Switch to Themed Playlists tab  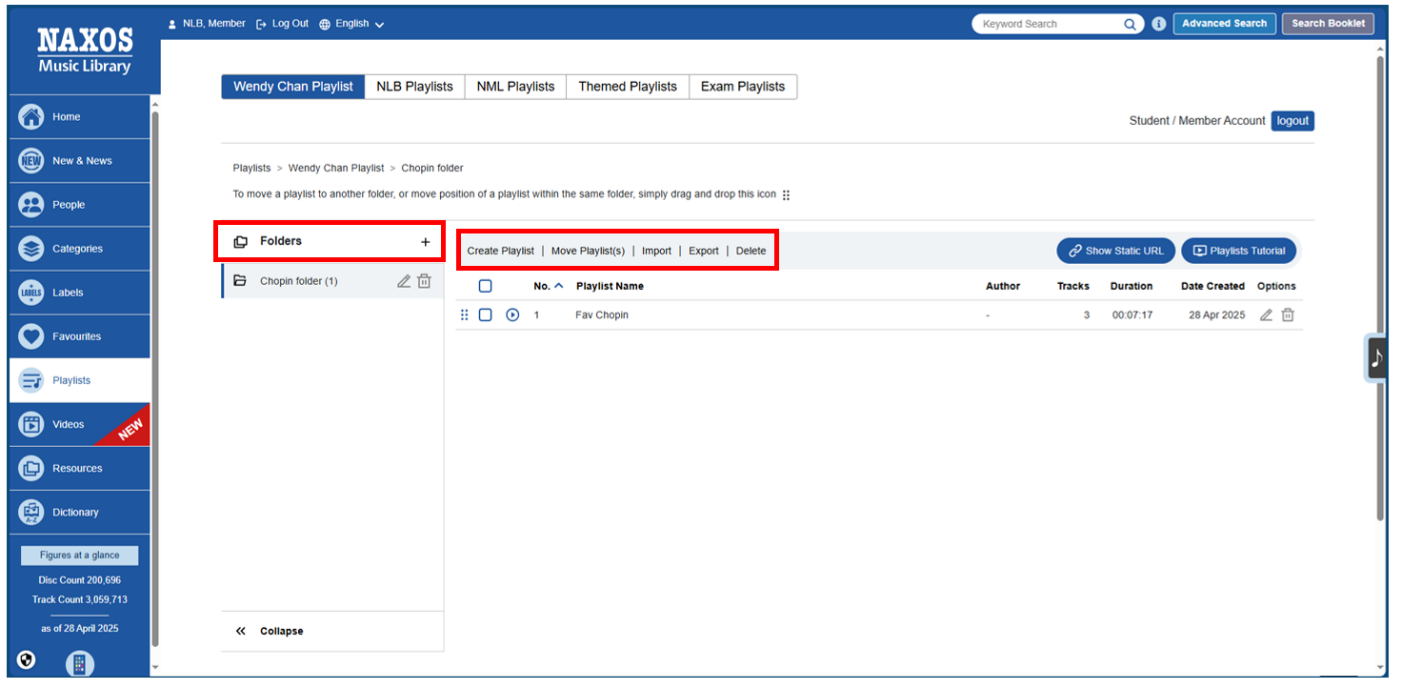coord(627,87)
